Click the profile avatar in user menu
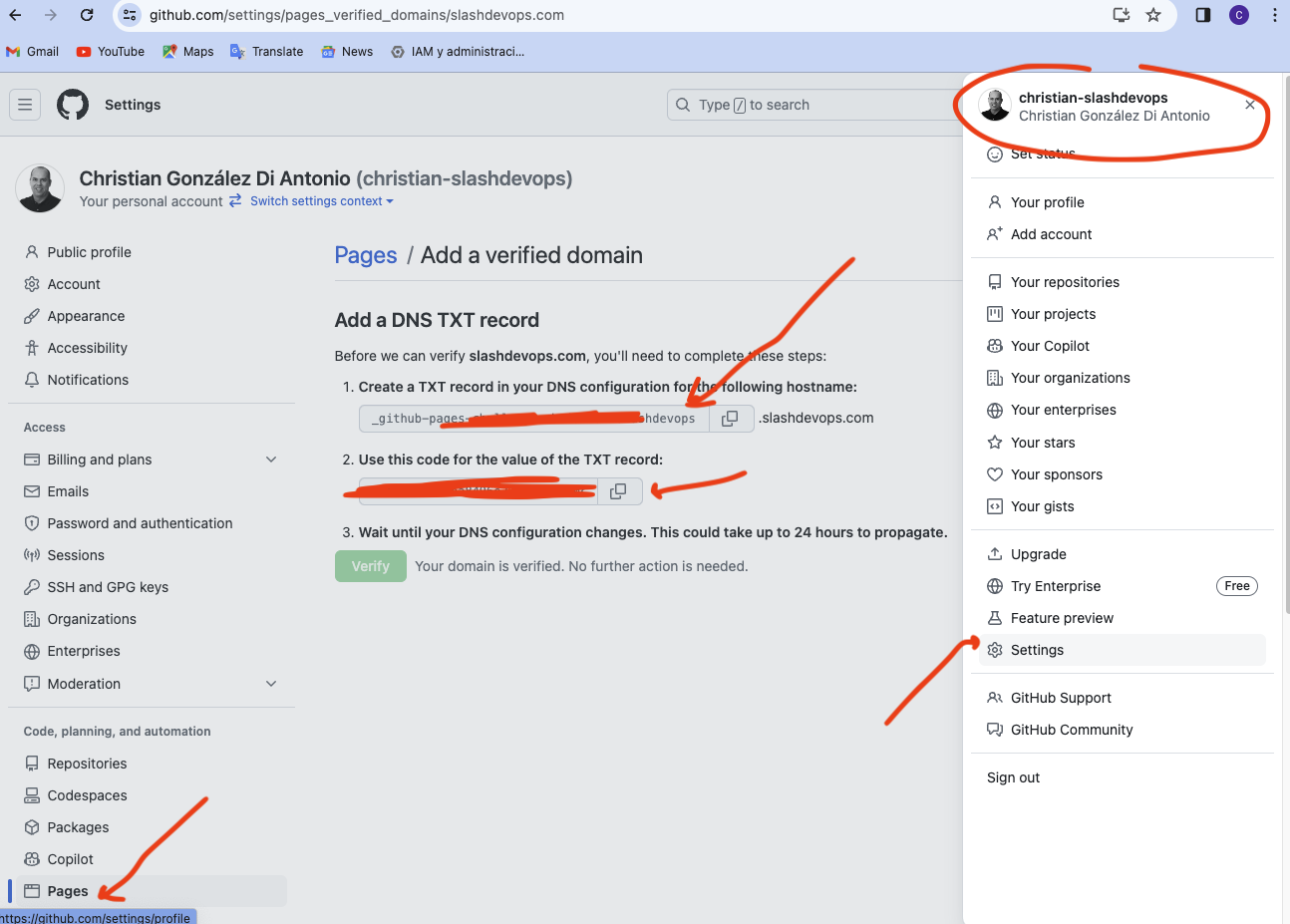The image size is (1290, 924). (x=995, y=105)
